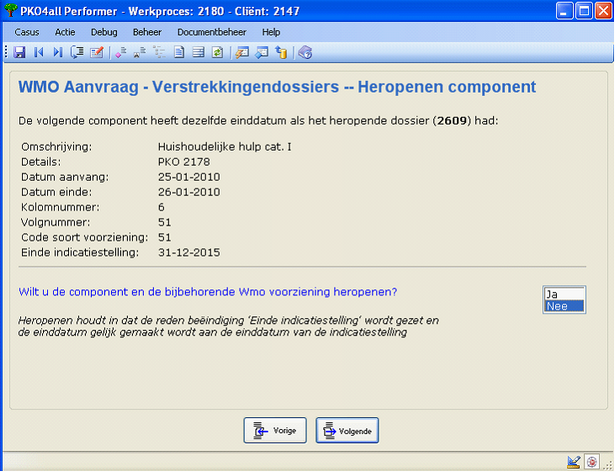Image resolution: width=615 pixels, height=472 pixels.
Task: Click the window with lightning bolt icon
Action: (242, 52)
